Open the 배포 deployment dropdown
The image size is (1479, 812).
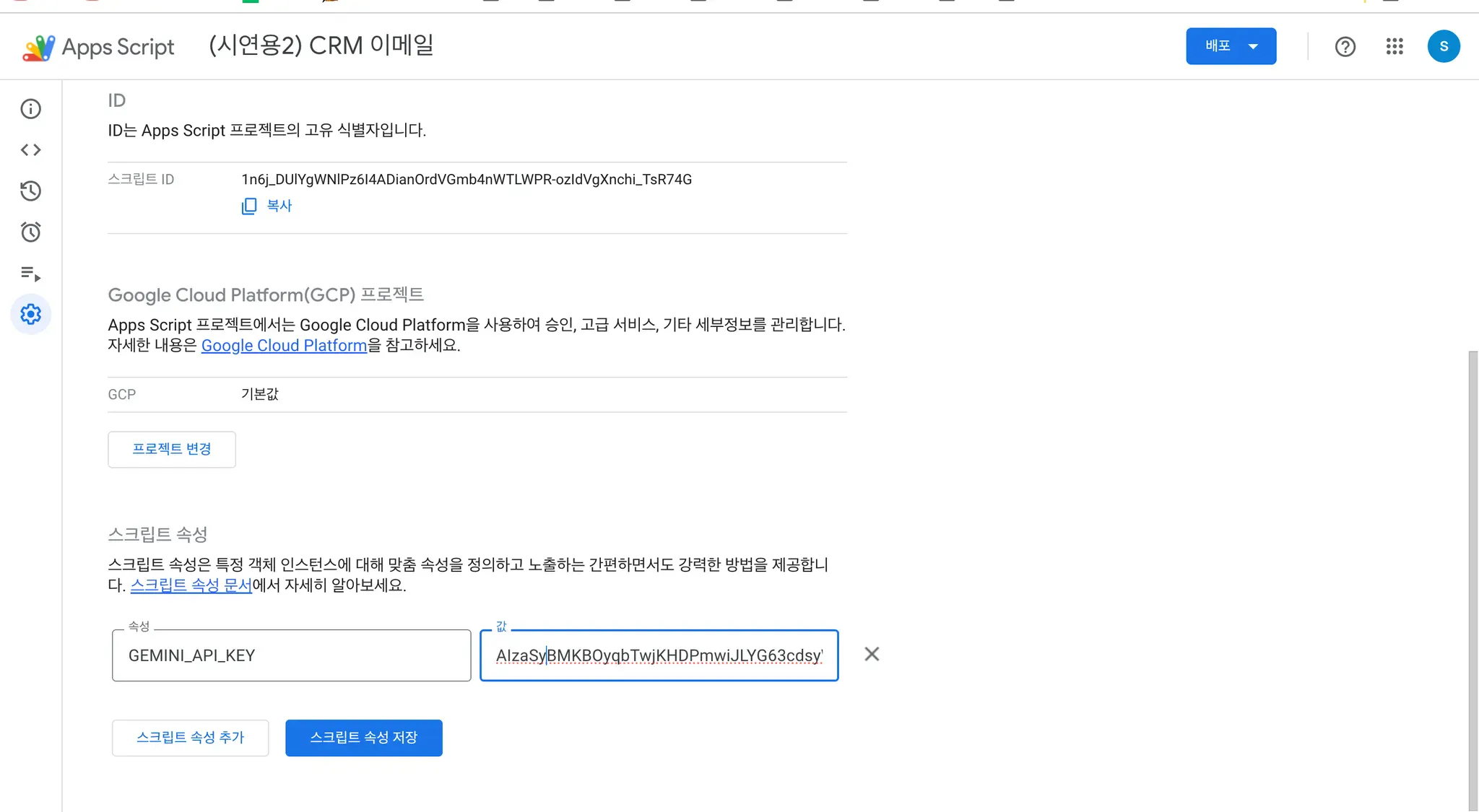(x=1230, y=45)
